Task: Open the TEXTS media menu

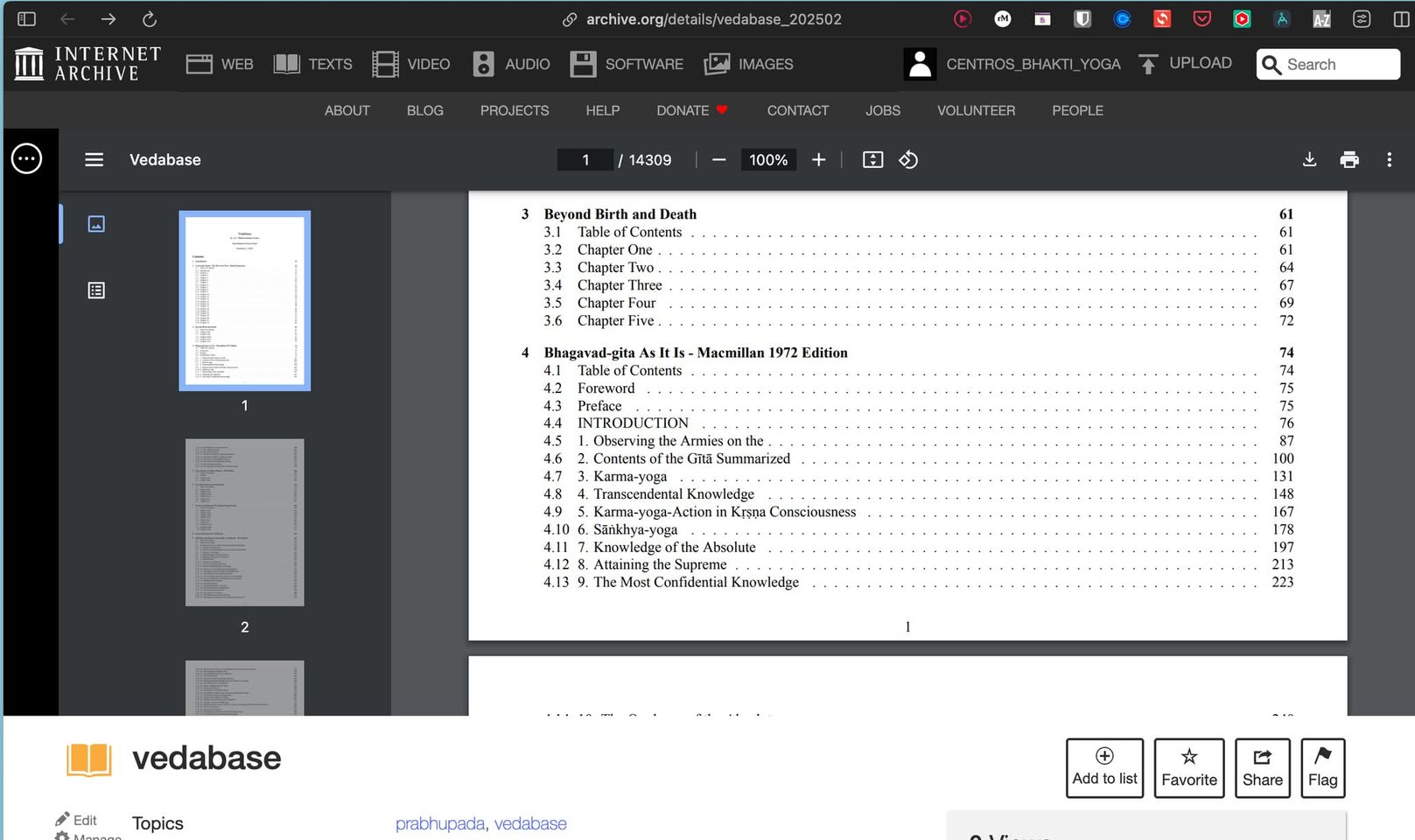Action: point(312,64)
